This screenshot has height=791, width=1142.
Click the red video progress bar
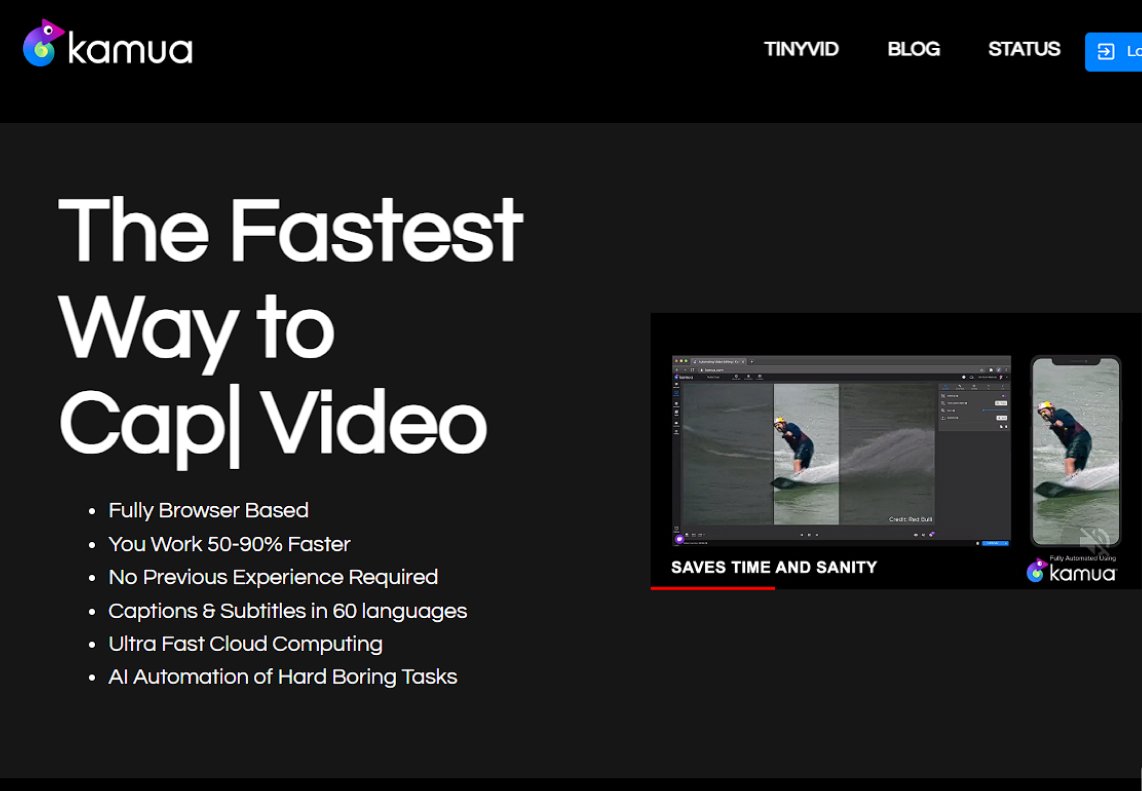point(712,587)
